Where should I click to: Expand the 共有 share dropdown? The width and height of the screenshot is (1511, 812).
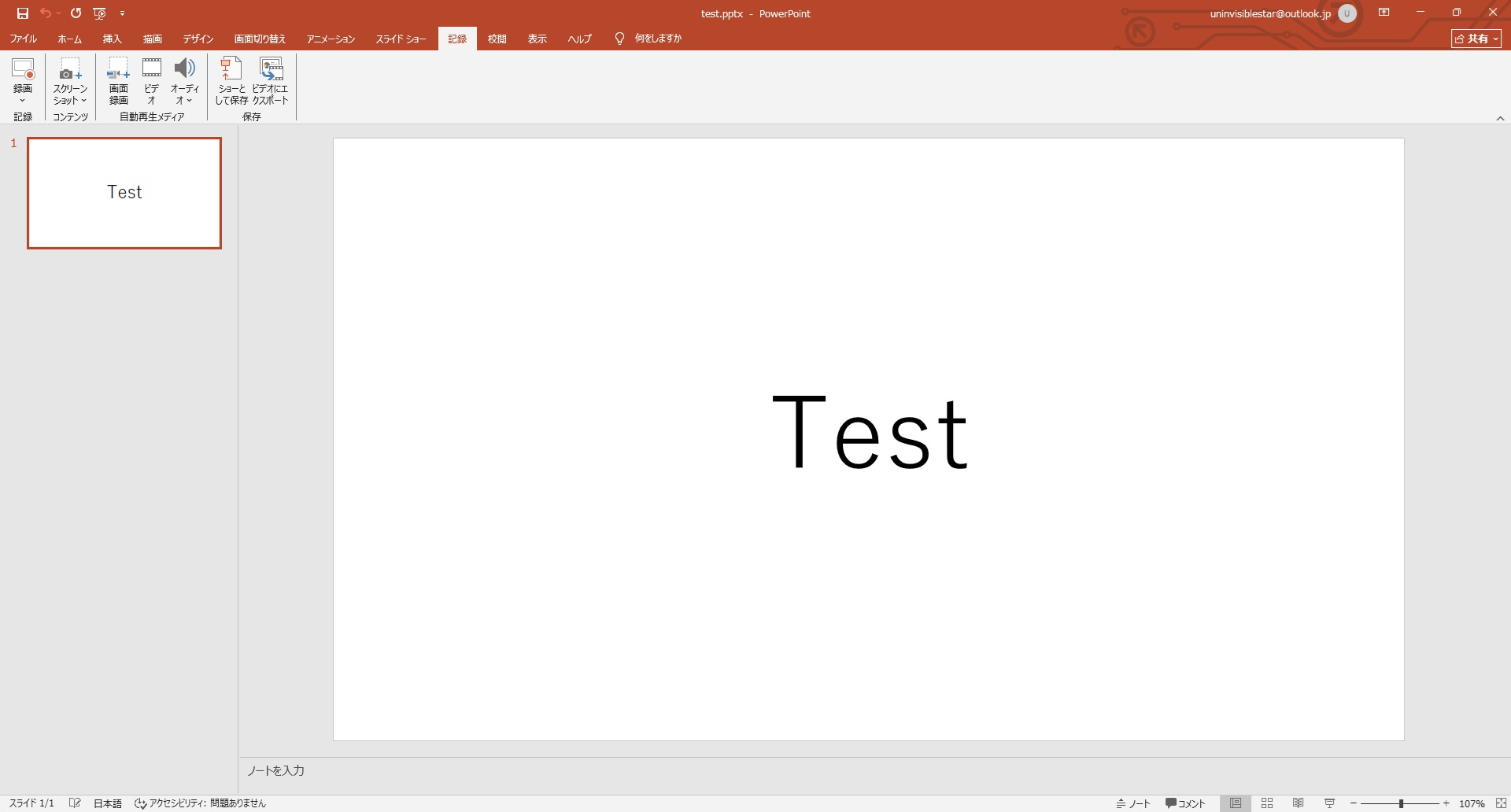pos(1476,39)
